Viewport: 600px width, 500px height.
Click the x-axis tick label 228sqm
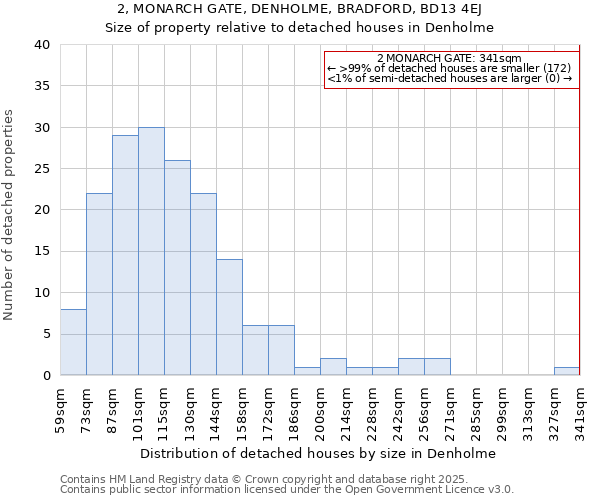click(372, 414)
